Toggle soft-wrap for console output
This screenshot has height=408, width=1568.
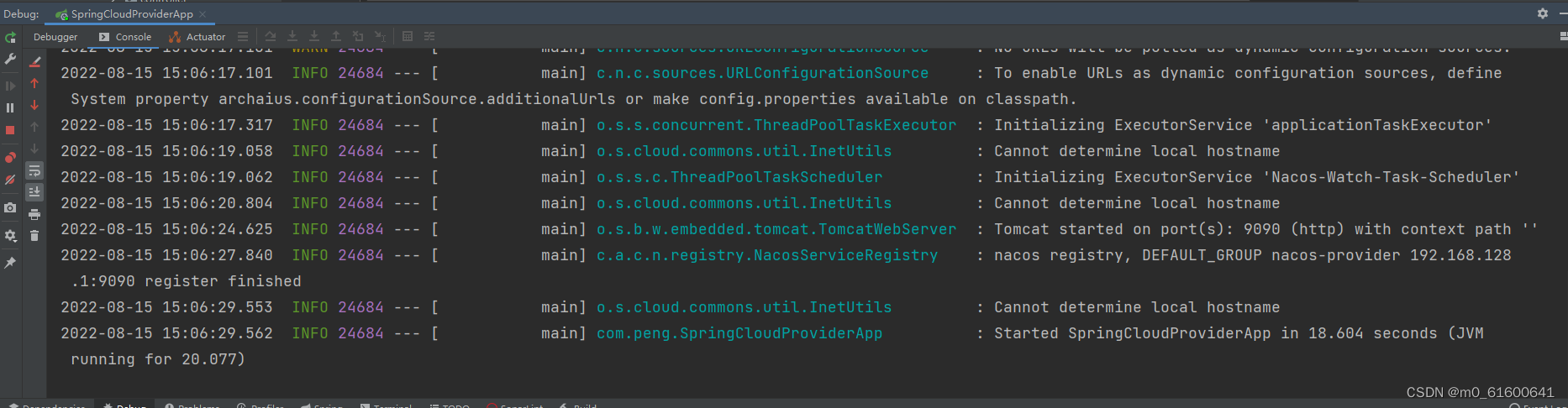tap(34, 170)
